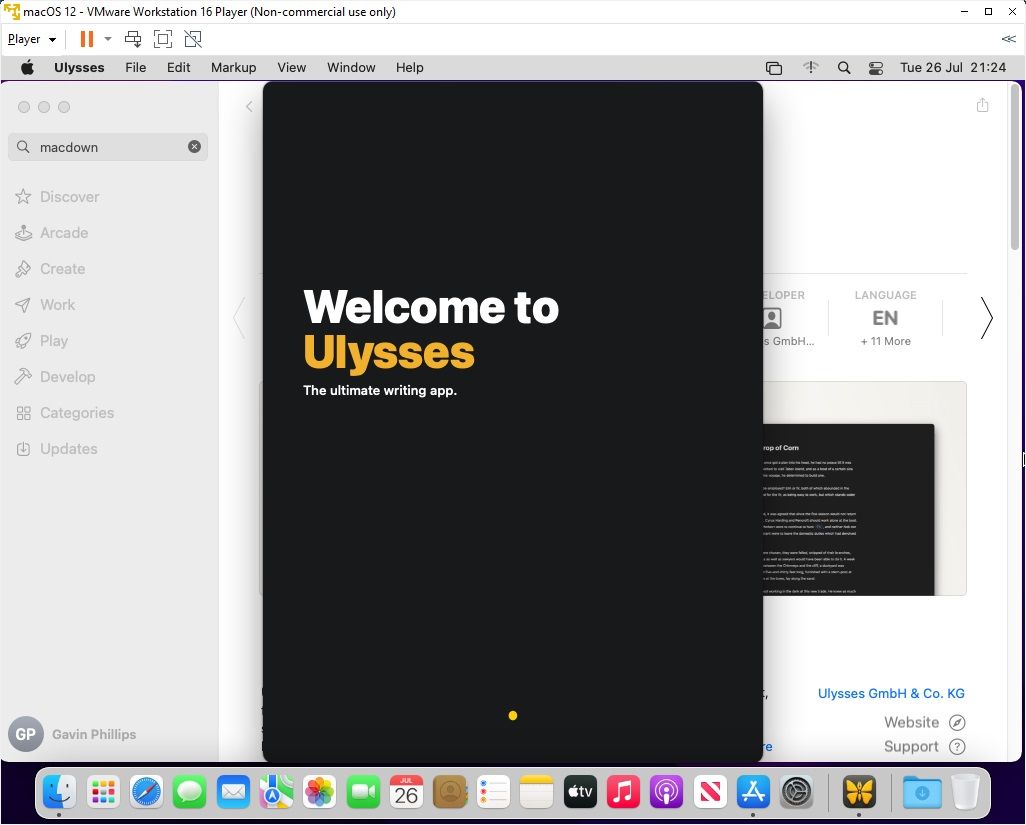Click the share icon above the app page
1026x825 pixels.
pyautogui.click(x=982, y=104)
